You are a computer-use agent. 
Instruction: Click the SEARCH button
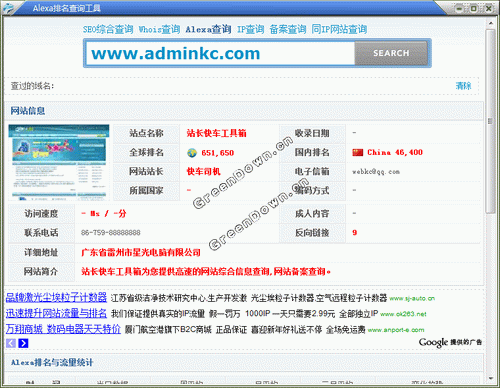pyautogui.click(x=391, y=53)
